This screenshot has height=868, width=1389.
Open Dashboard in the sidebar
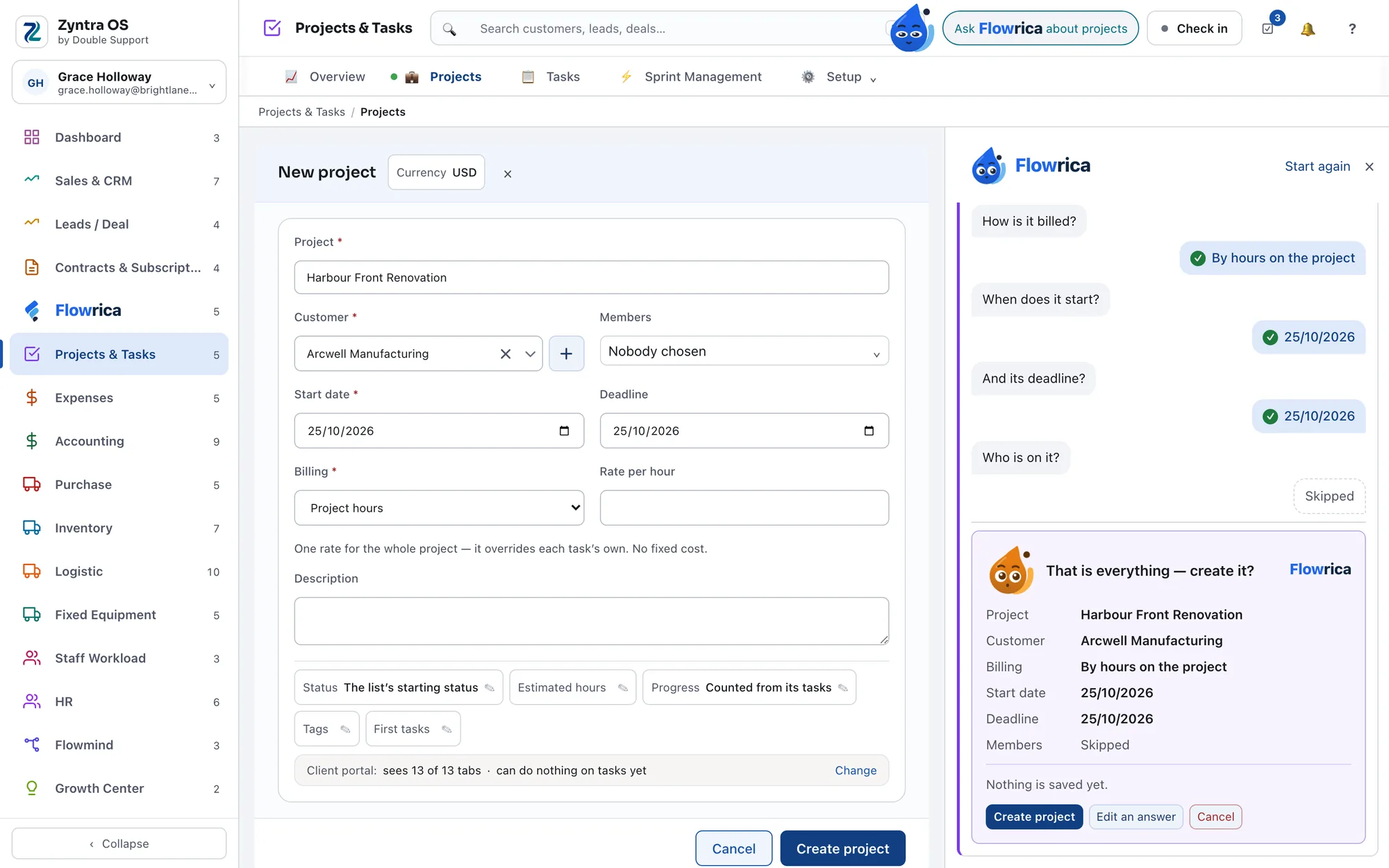119,137
